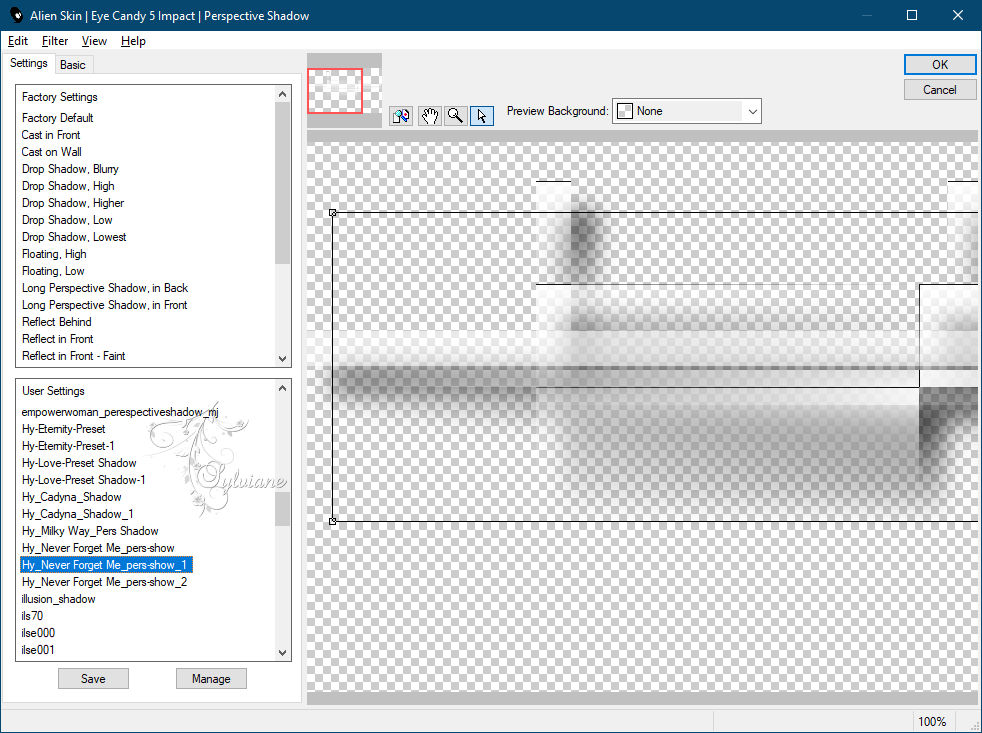Click the User Settings scrollbar thumb
This screenshot has height=733, width=982.
click(x=282, y=509)
